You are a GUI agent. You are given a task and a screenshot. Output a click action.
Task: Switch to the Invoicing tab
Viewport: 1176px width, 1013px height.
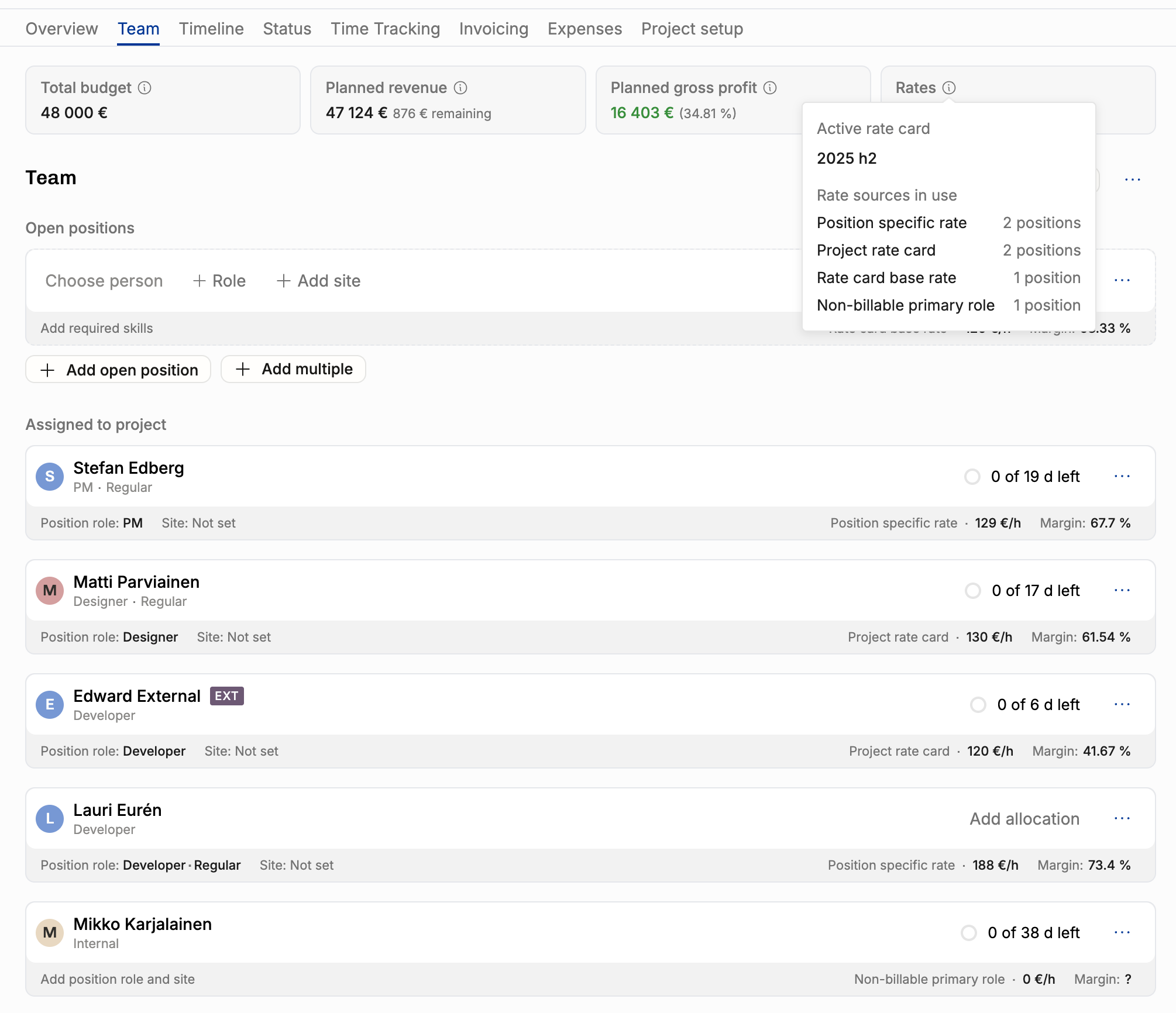pyautogui.click(x=494, y=29)
